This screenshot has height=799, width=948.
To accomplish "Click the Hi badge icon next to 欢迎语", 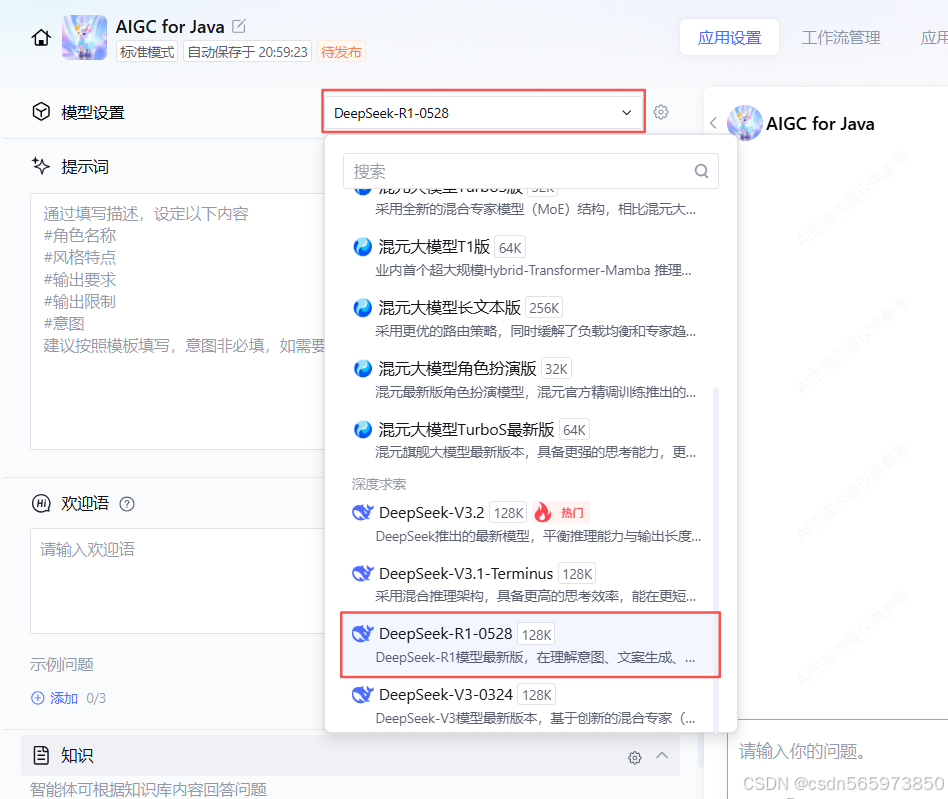I will (x=40, y=503).
